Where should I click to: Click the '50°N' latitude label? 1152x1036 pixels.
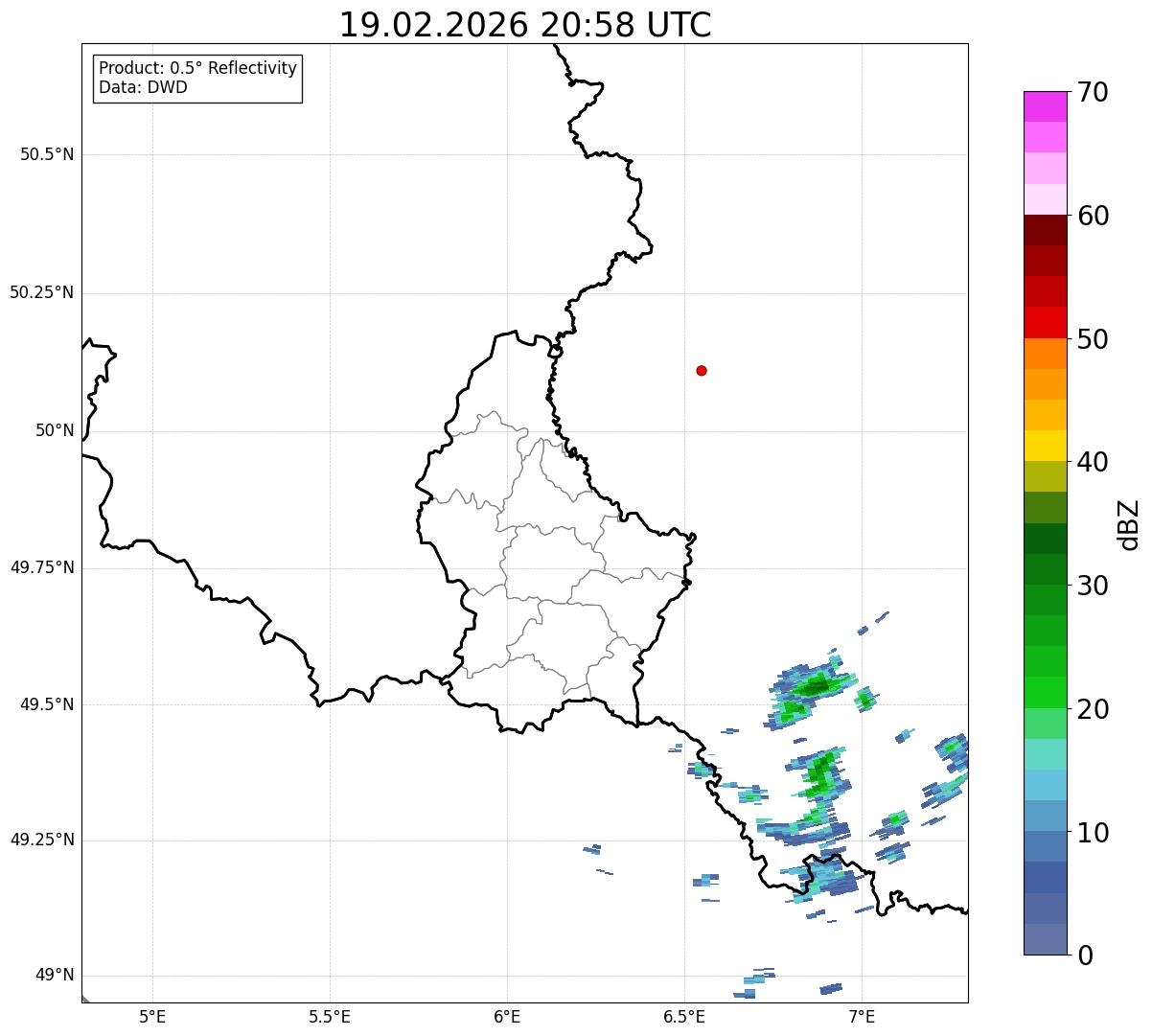point(55,430)
